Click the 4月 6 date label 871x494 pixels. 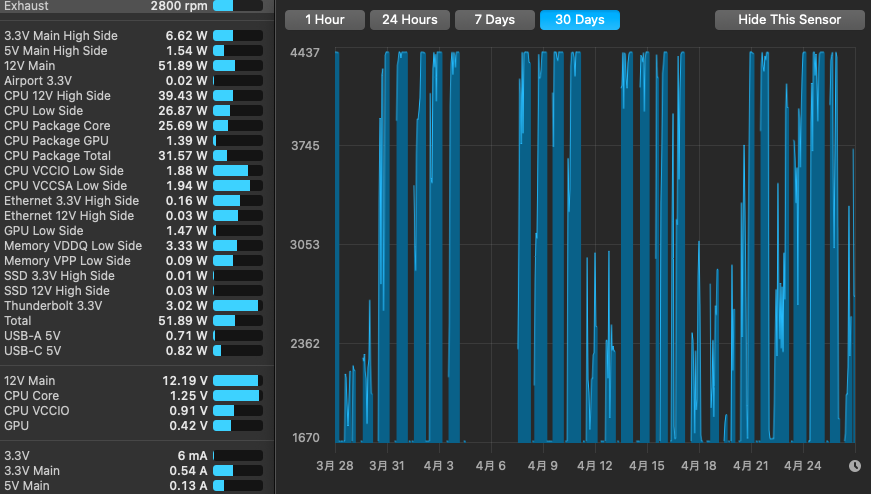(491, 466)
